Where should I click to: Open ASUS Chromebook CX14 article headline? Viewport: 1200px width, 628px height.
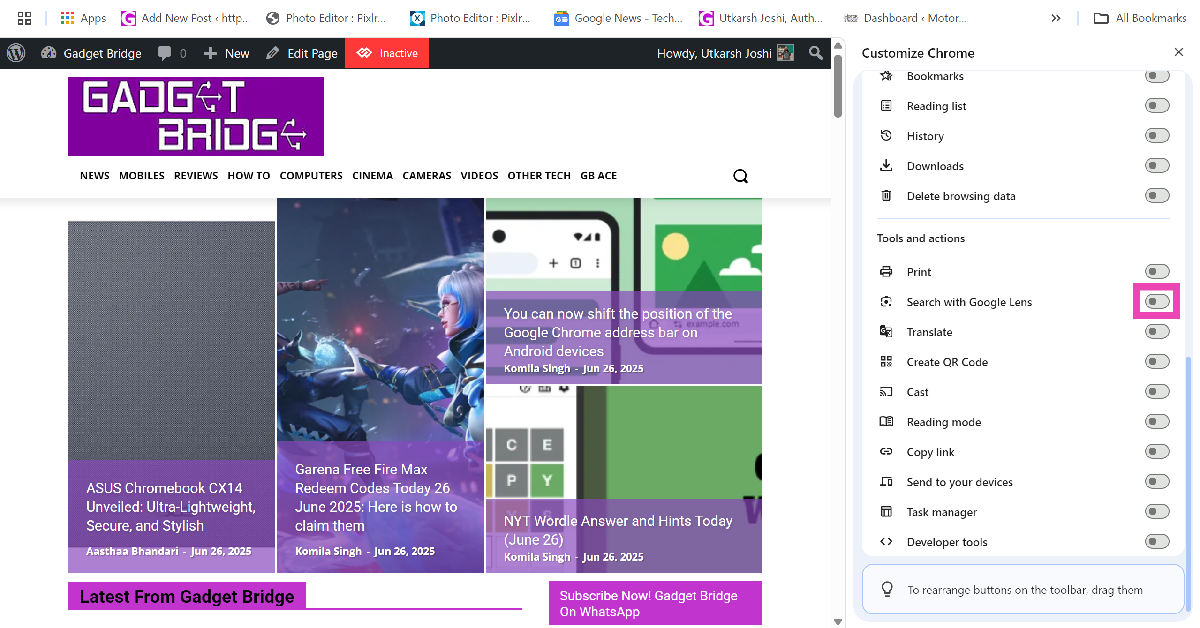click(170, 507)
